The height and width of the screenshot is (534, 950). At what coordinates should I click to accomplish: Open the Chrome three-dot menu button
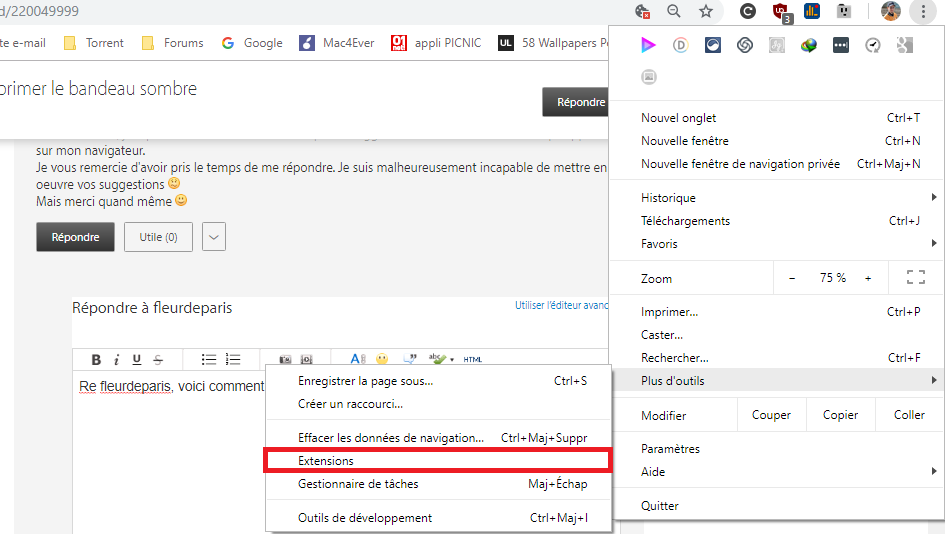coord(923,12)
